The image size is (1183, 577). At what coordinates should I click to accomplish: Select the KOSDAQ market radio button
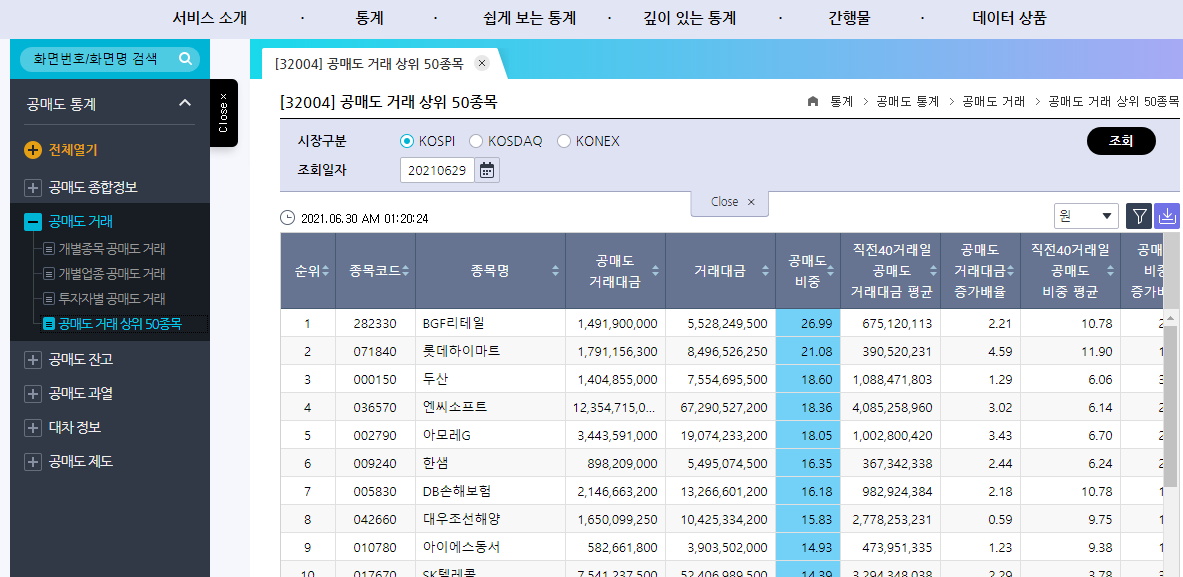tap(476, 141)
